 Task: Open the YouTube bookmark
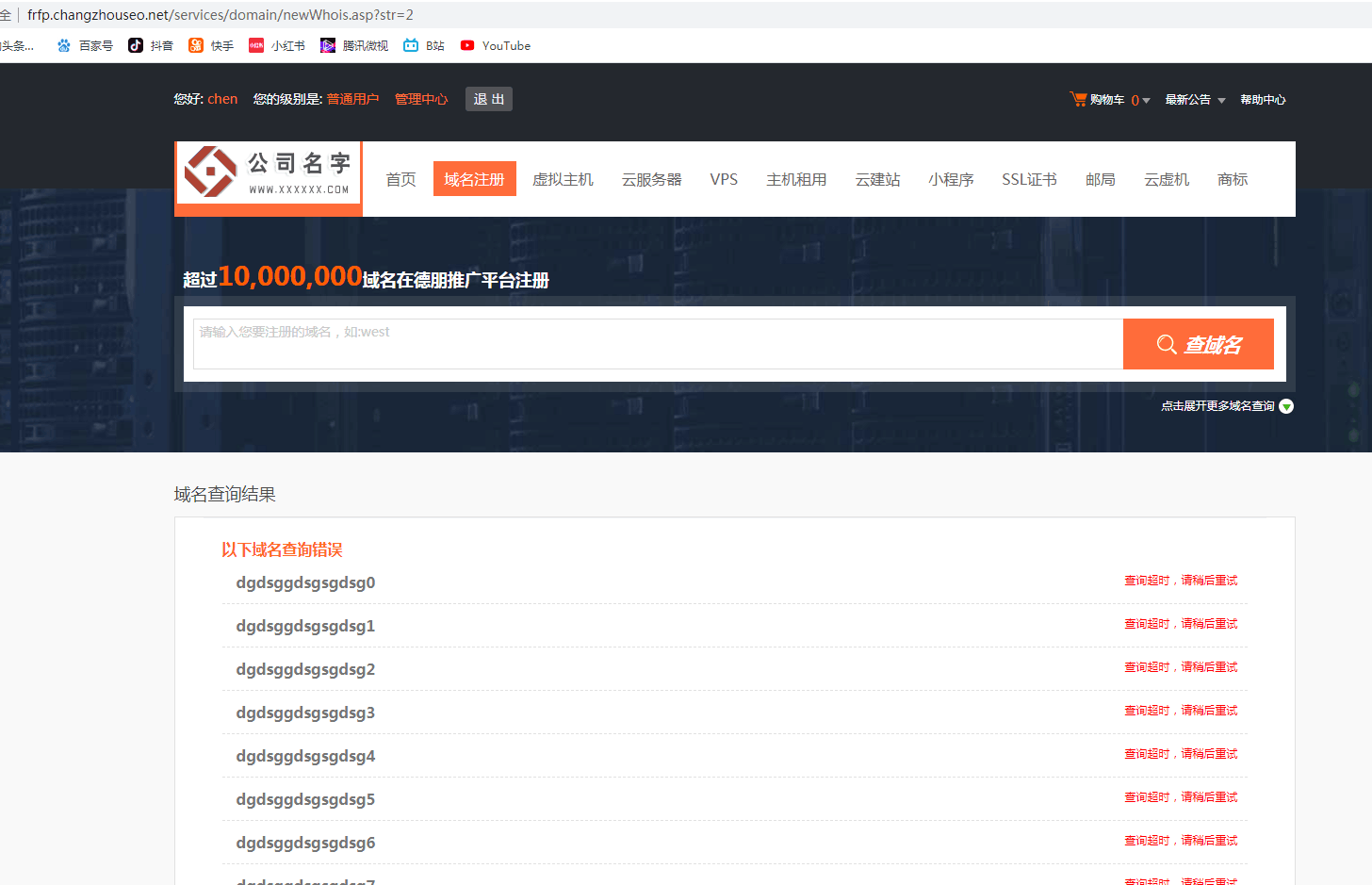pos(467,45)
